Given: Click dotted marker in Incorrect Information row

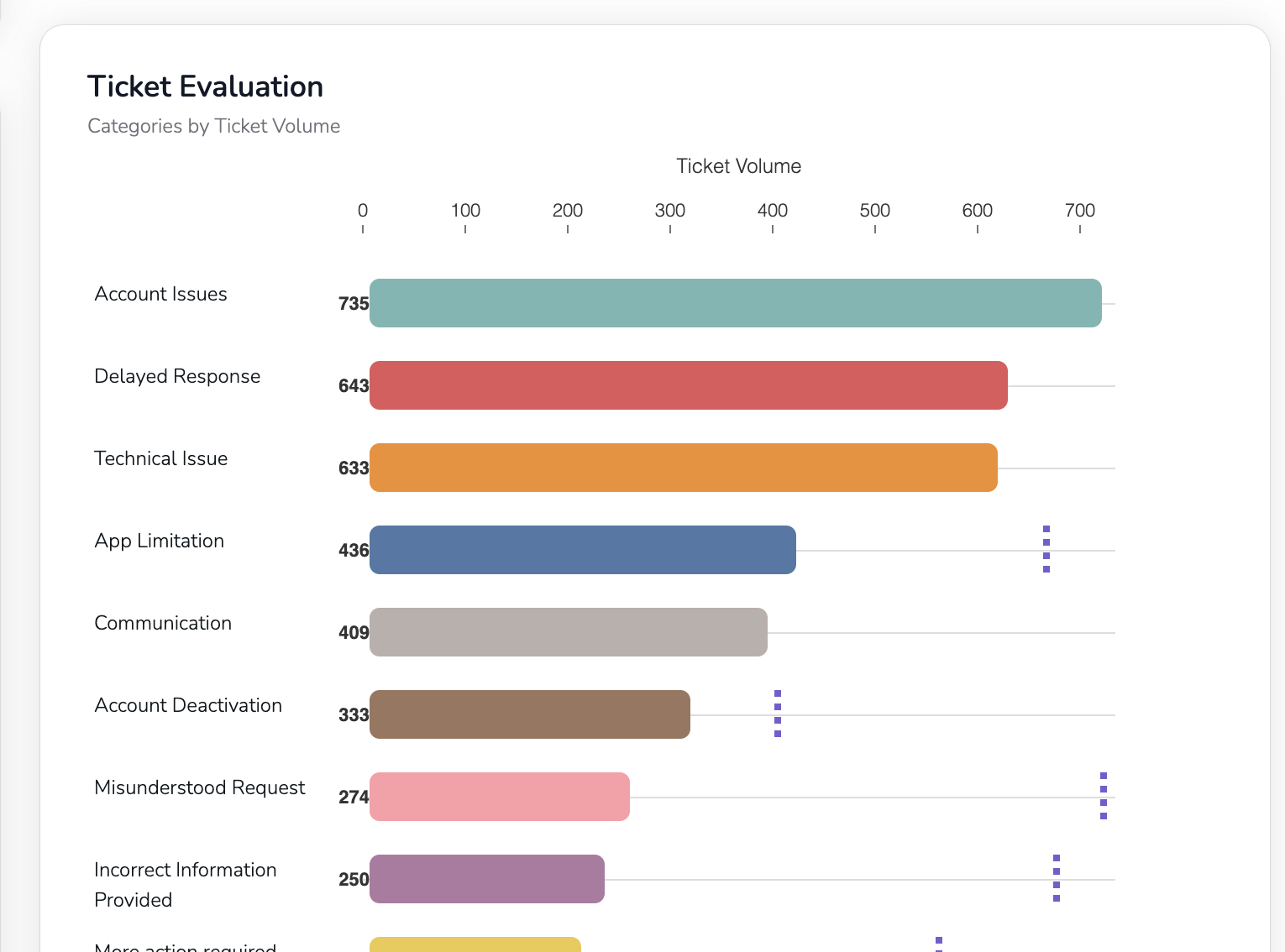Looking at the screenshot, I should pyautogui.click(x=1057, y=878).
